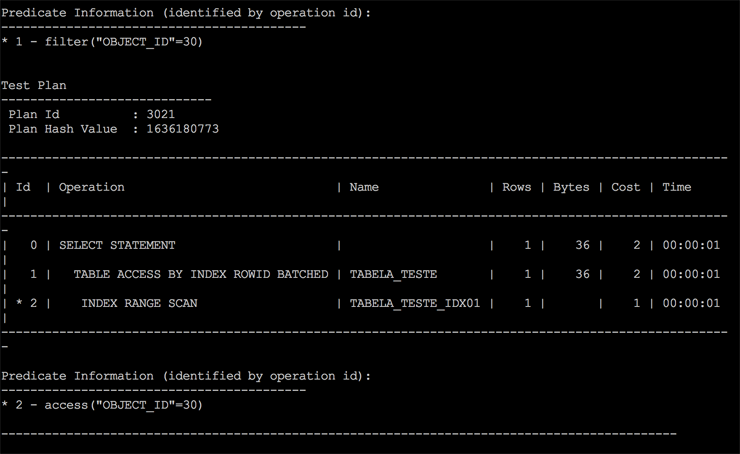Select the Plan Id value 3021
Image resolution: width=740 pixels, height=454 pixels.
(160, 115)
